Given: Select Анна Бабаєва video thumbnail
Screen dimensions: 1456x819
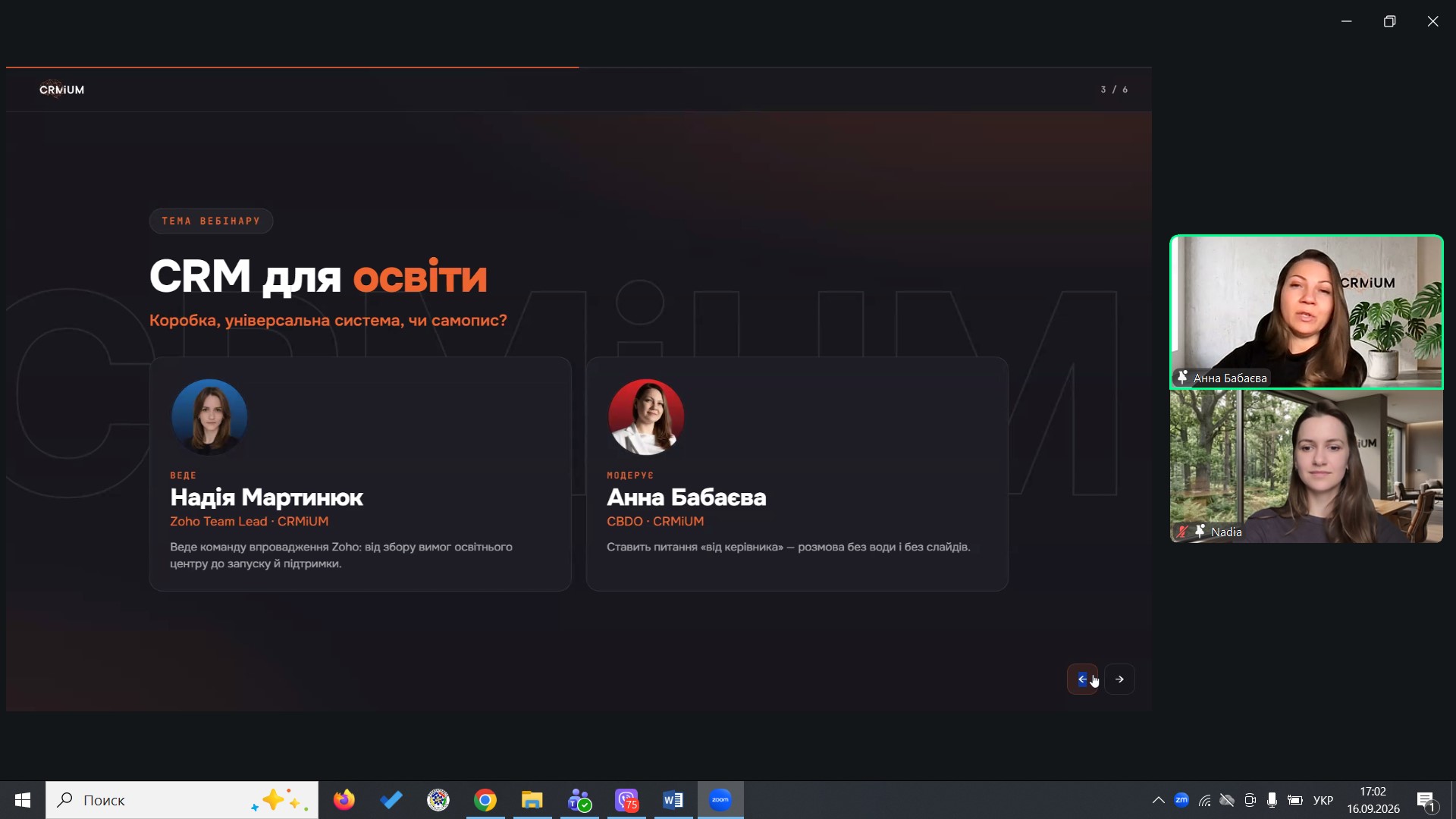Looking at the screenshot, I should (x=1307, y=312).
